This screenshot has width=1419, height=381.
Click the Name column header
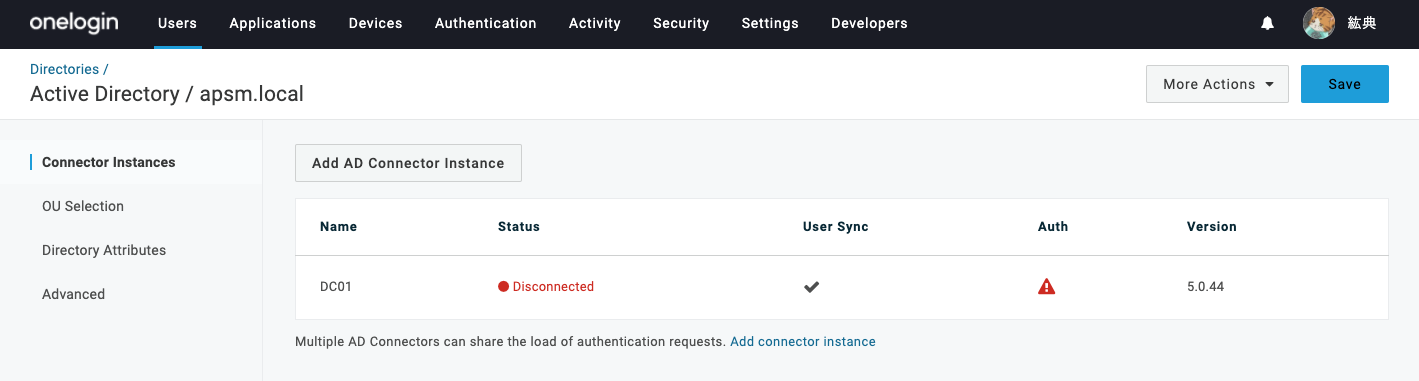point(338,227)
